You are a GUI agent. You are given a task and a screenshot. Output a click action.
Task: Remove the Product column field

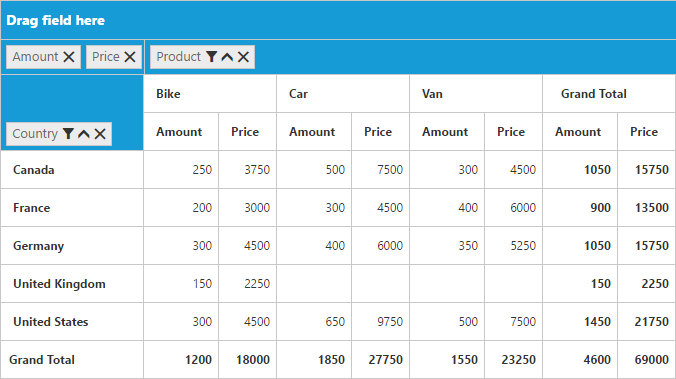pyautogui.click(x=243, y=57)
